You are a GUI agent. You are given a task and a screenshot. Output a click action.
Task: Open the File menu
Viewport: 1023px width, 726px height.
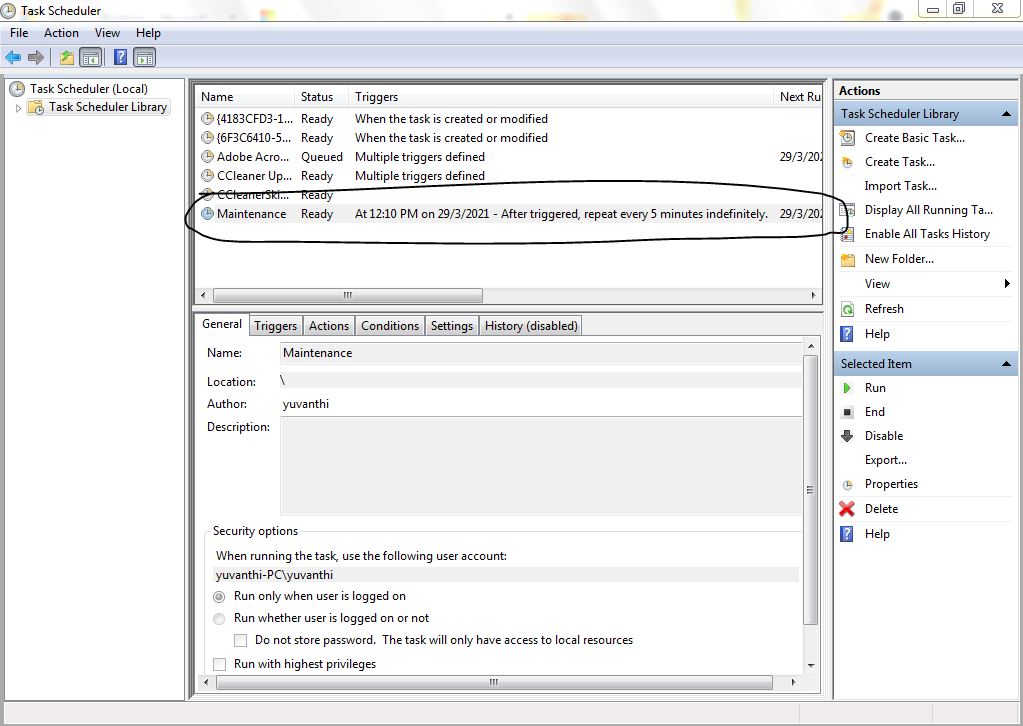click(x=19, y=33)
